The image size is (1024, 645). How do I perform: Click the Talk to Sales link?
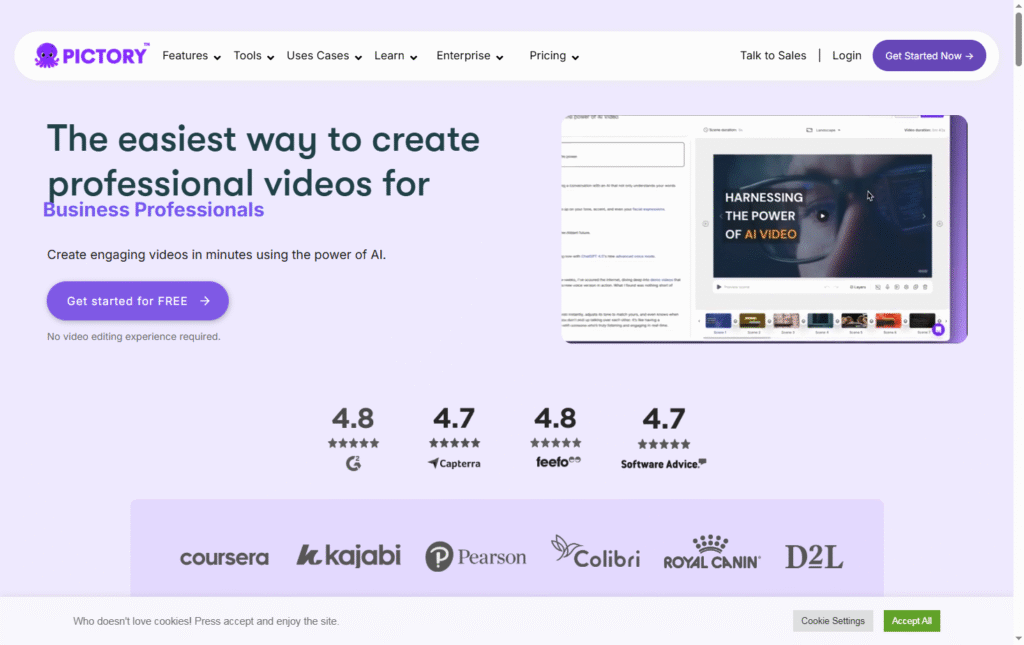(x=773, y=55)
